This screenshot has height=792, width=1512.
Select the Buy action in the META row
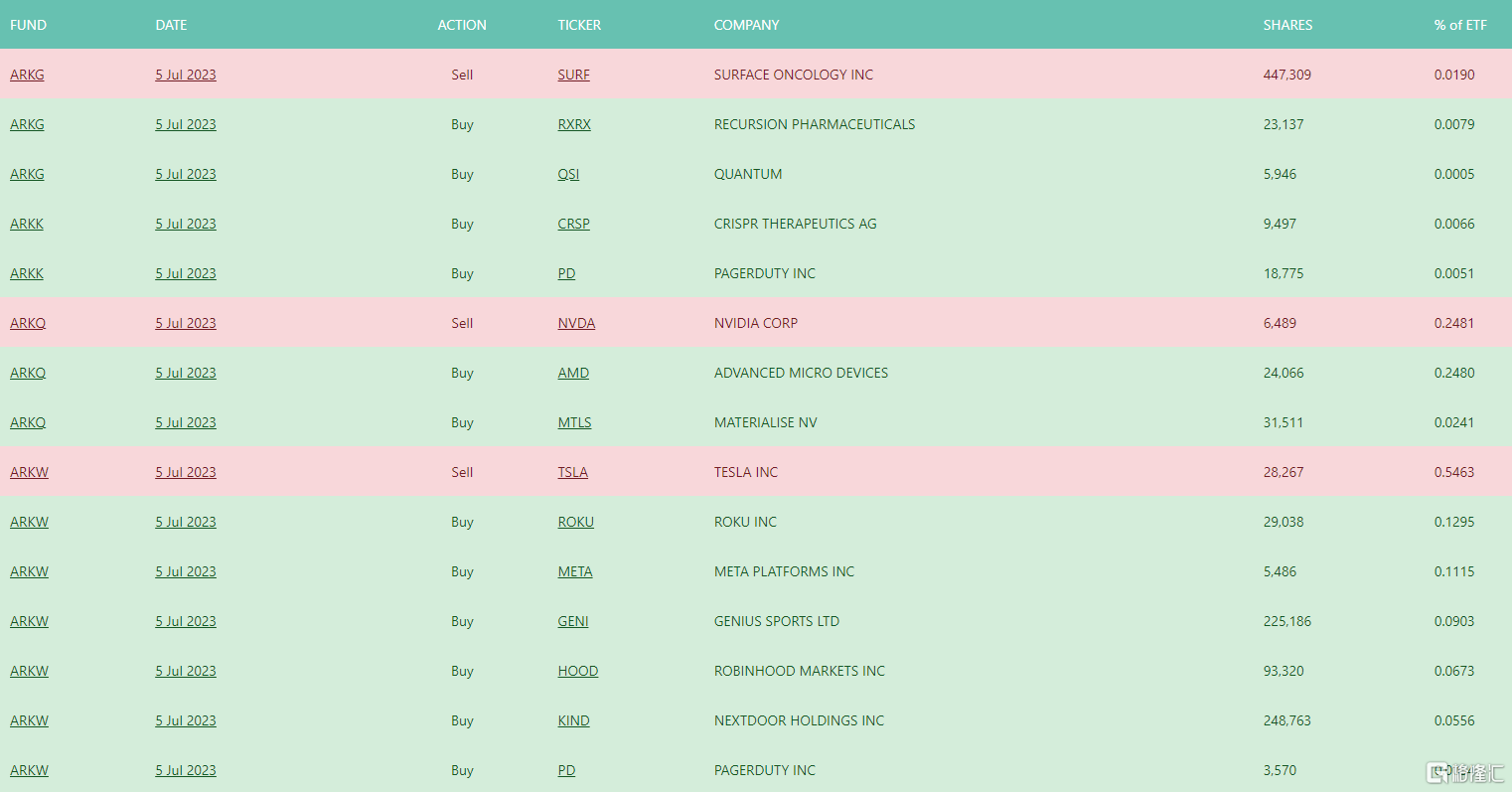[x=462, y=571]
